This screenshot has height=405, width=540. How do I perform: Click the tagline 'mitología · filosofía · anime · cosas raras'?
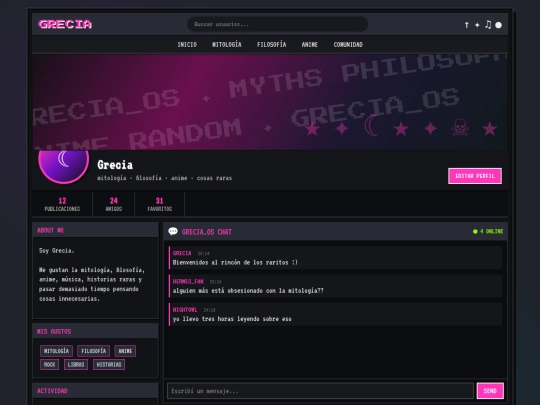(165, 178)
